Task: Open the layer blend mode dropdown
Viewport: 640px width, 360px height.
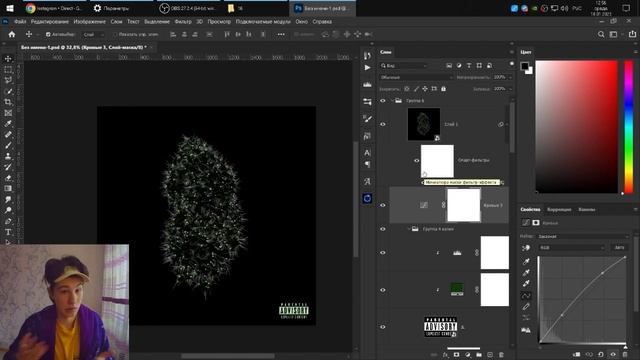Action: (x=416, y=77)
